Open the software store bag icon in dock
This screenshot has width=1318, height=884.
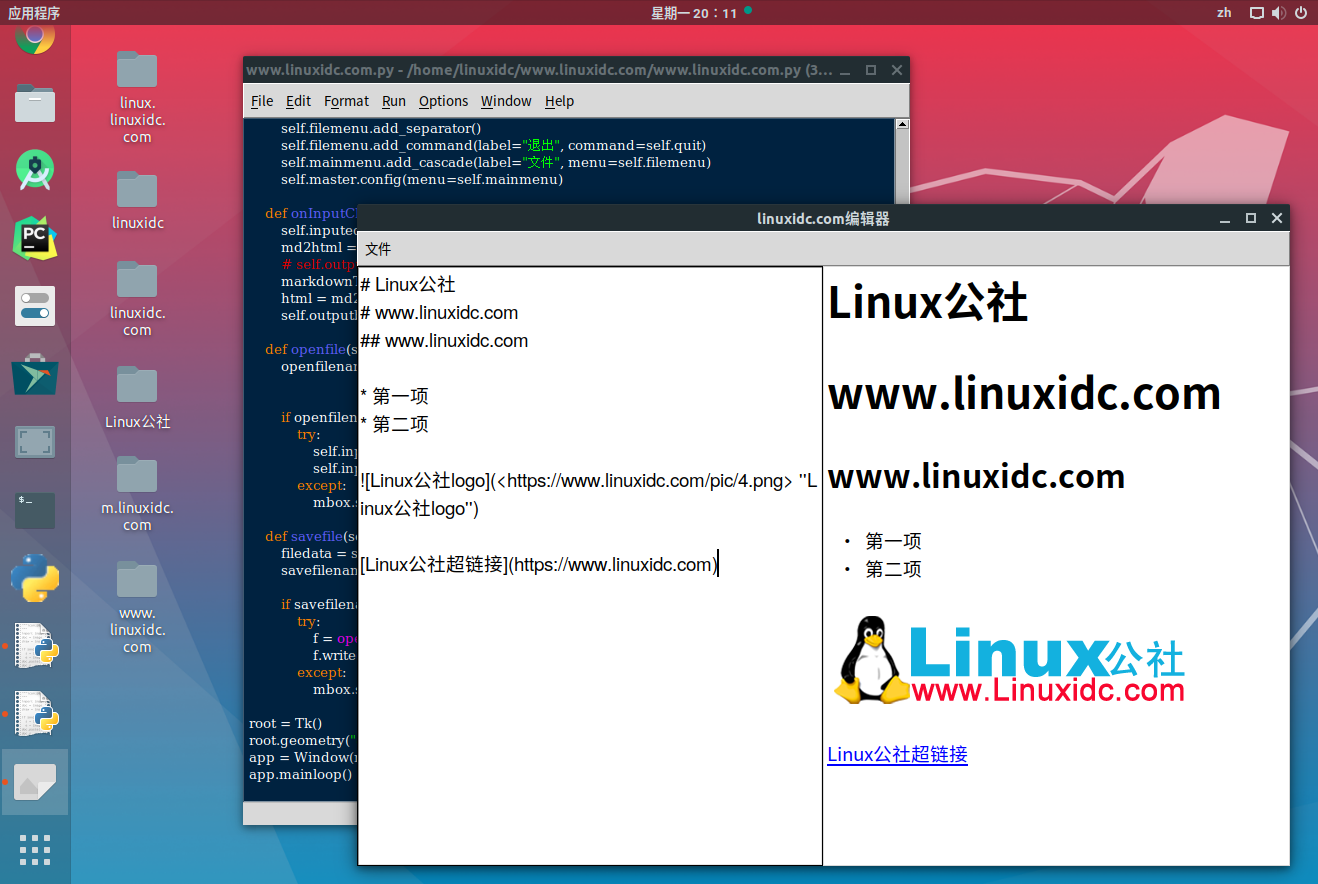35,374
